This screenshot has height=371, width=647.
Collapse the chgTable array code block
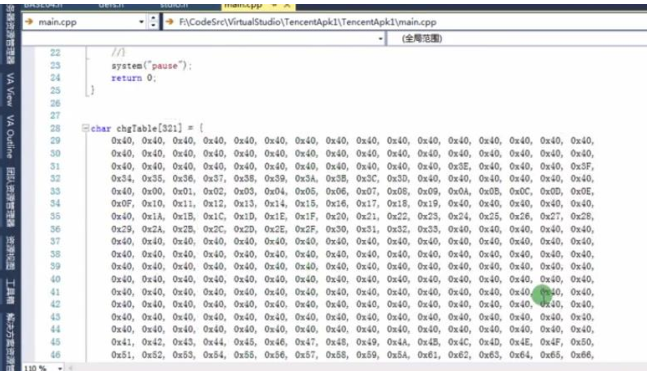click(85, 128)
